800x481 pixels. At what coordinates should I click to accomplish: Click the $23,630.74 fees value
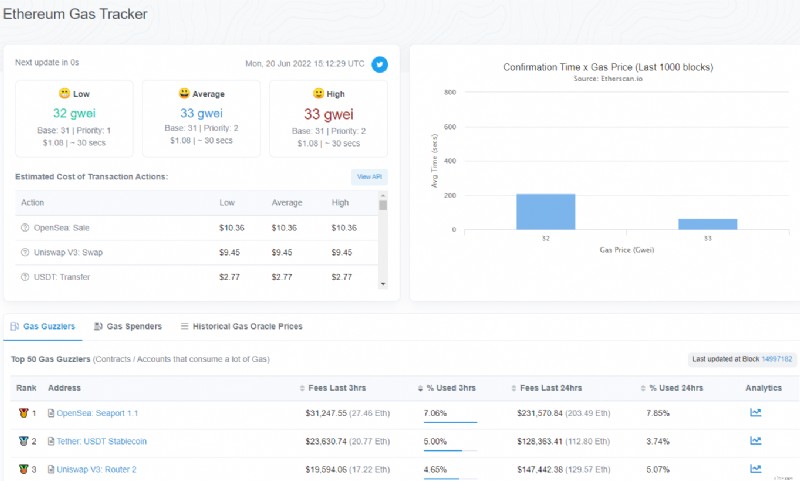326,441
